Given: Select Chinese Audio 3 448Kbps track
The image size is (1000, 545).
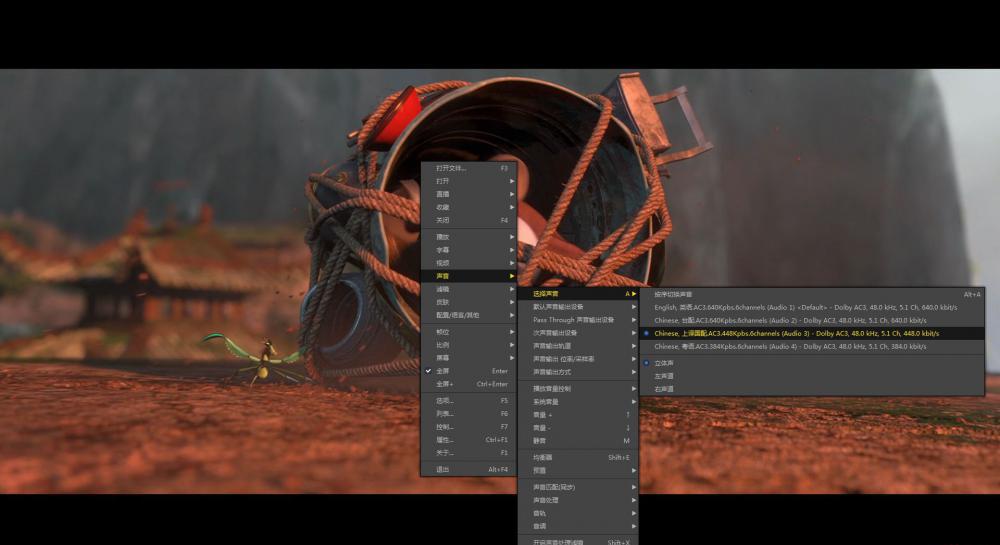Looking at the screenshot, I should [x=812, y=333].
